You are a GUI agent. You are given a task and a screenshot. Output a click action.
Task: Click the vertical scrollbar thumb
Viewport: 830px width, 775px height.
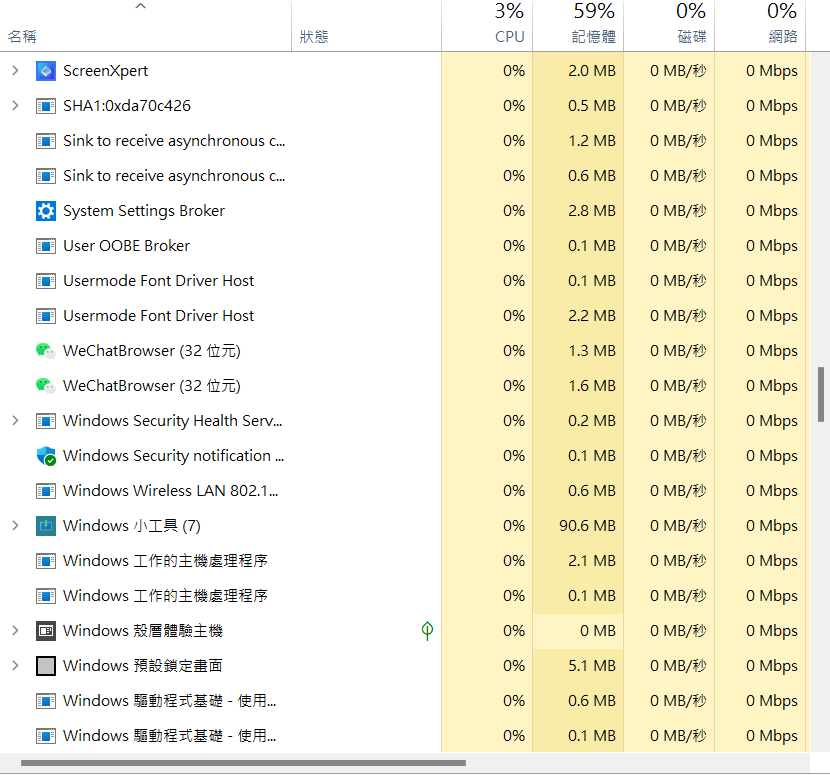click(820, 394)
